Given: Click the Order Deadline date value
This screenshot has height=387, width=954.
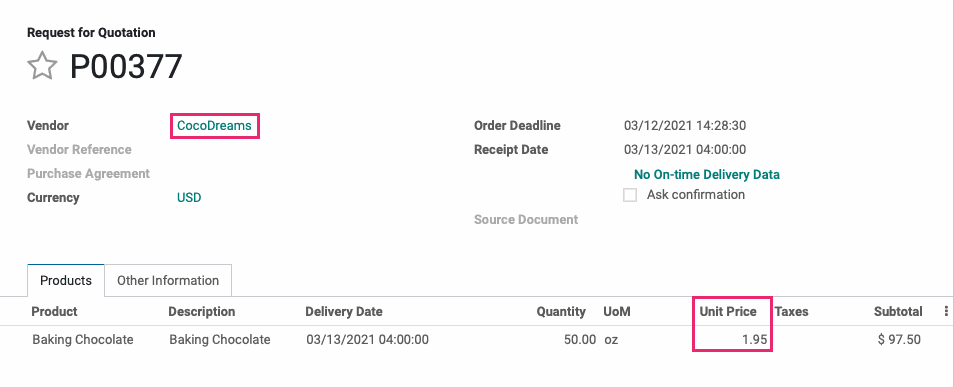Looking at the screenshot, I should 685,126.
